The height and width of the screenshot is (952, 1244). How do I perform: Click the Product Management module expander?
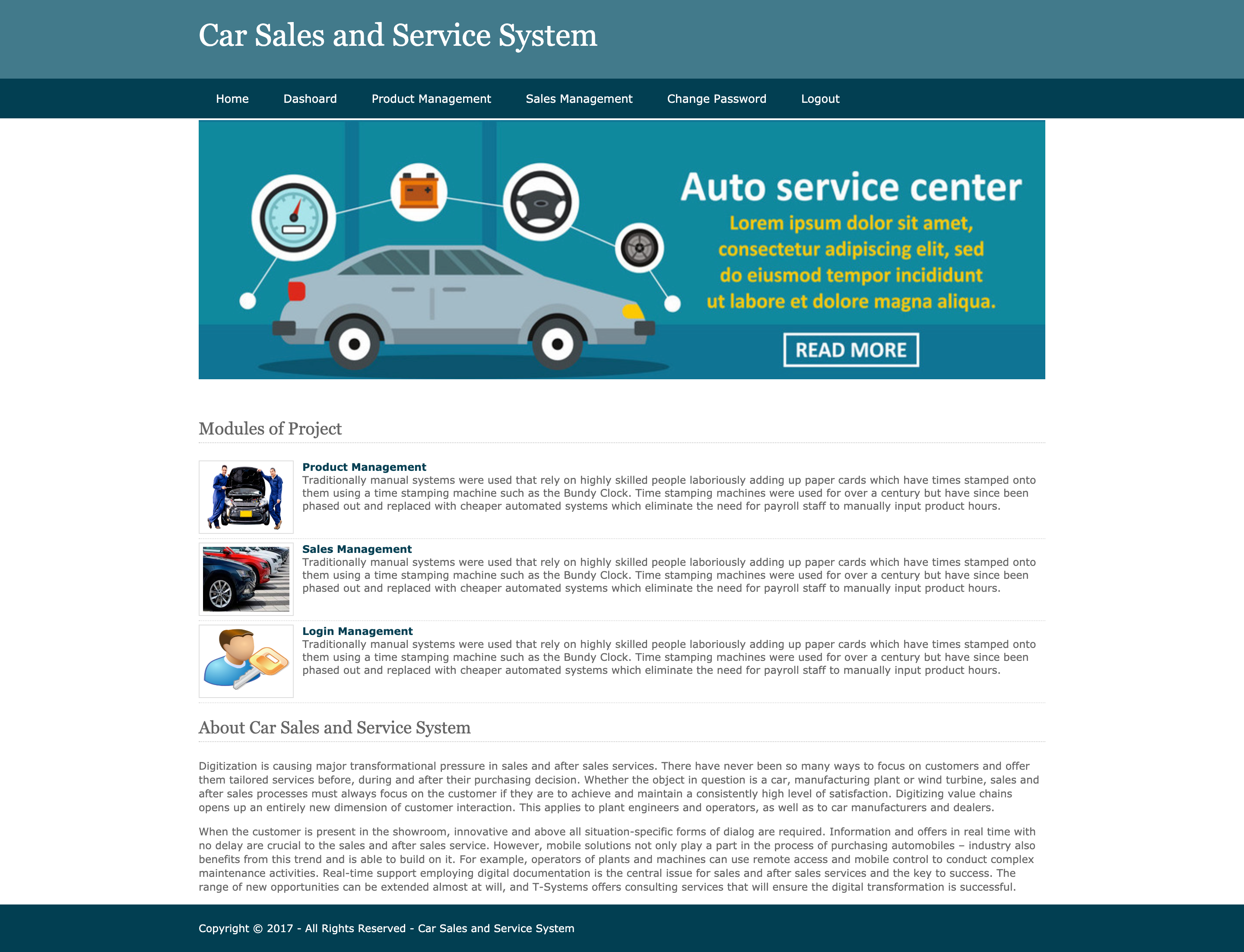[364, 467]
